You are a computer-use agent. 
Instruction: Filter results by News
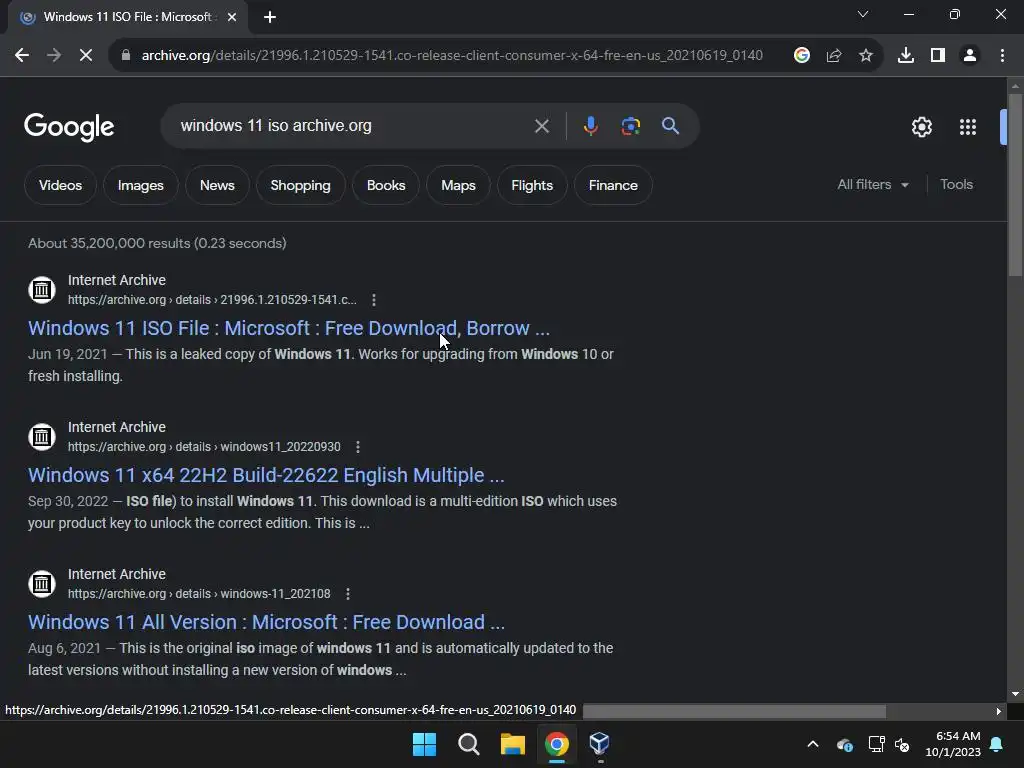coord(217,185)
